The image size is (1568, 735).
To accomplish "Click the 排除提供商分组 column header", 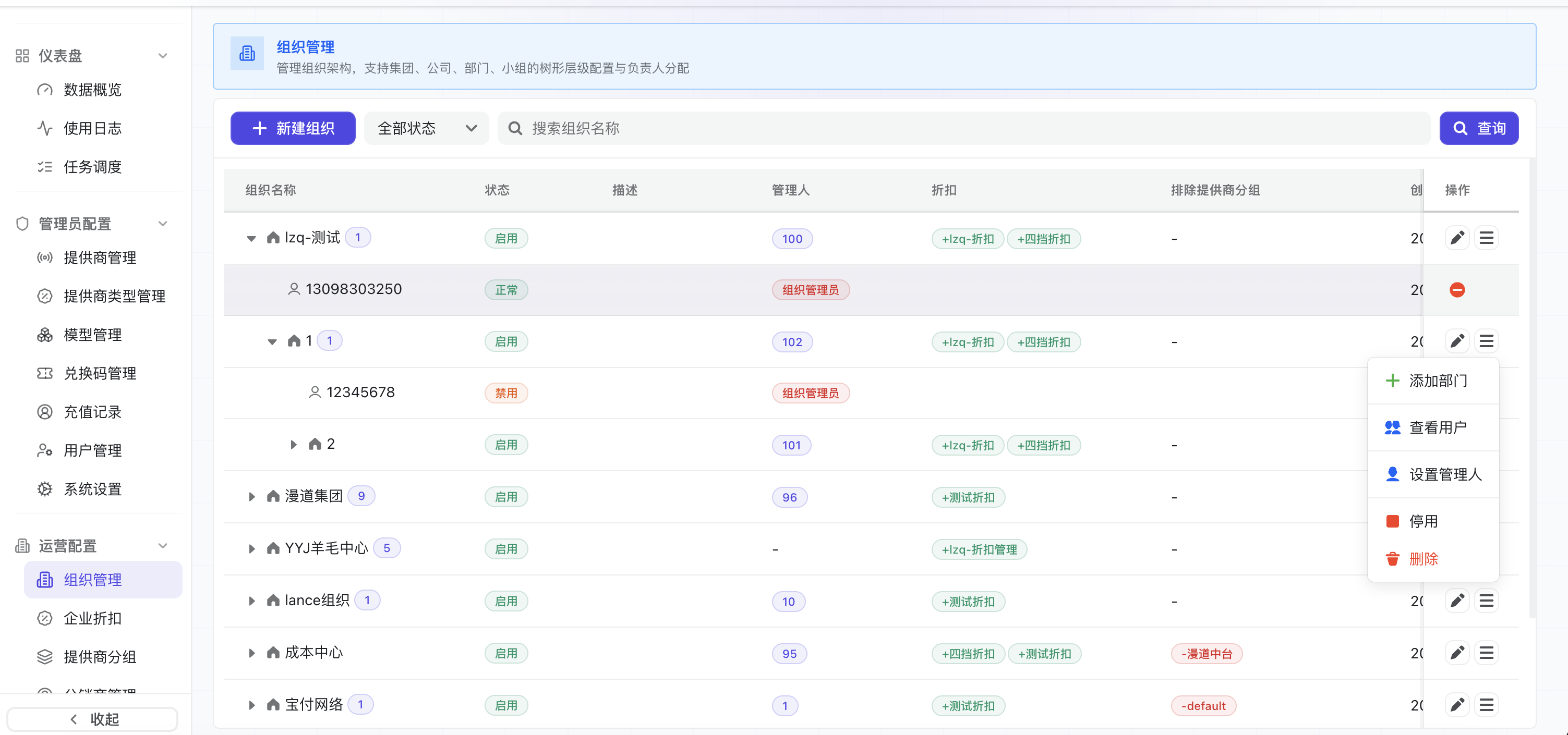I will point(1215,190).
